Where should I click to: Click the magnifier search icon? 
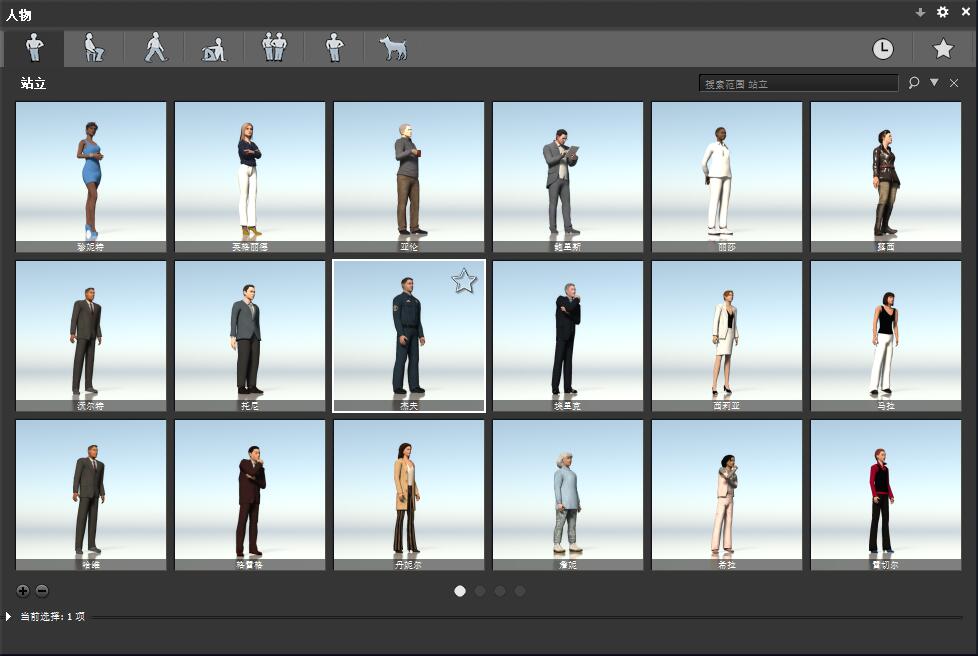tap(914, 83)
